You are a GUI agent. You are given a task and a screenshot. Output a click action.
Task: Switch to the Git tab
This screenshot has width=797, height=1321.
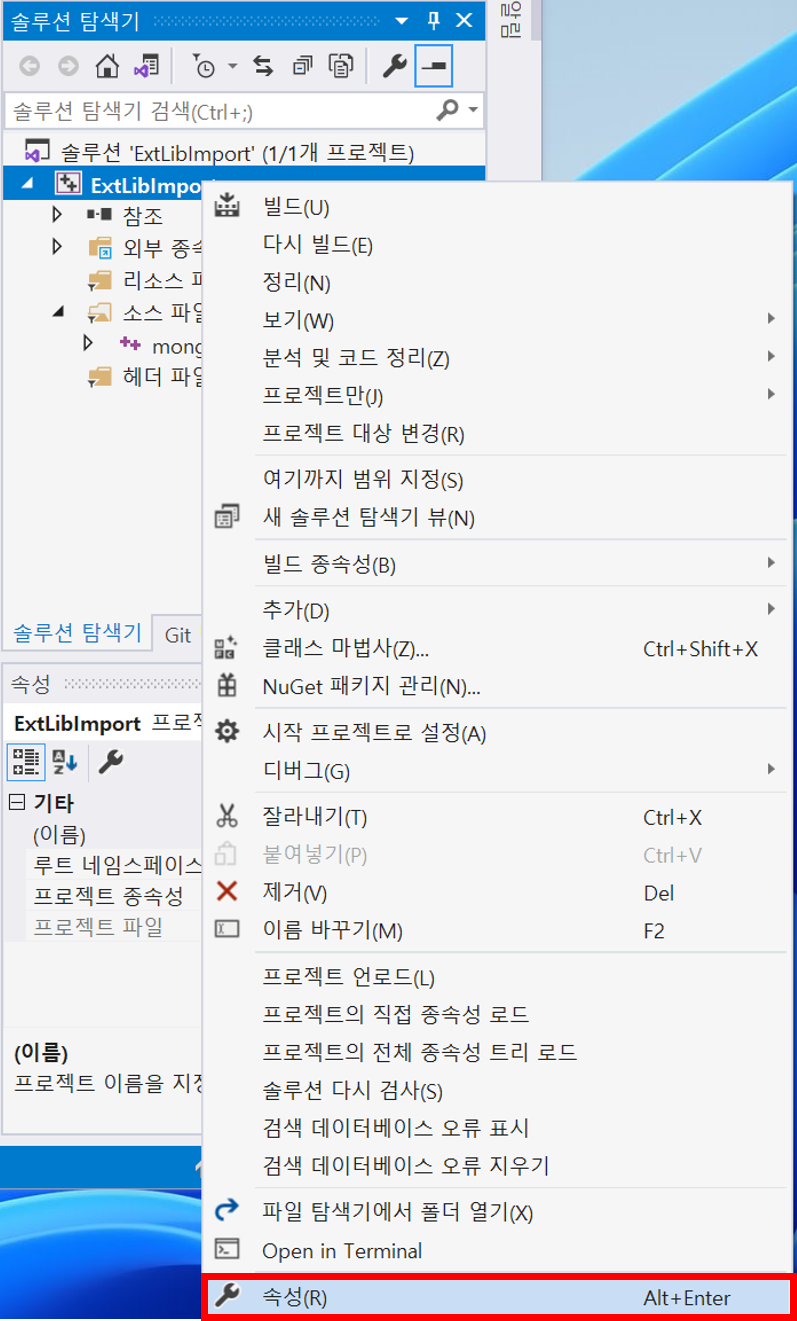(x=178, y=634)
